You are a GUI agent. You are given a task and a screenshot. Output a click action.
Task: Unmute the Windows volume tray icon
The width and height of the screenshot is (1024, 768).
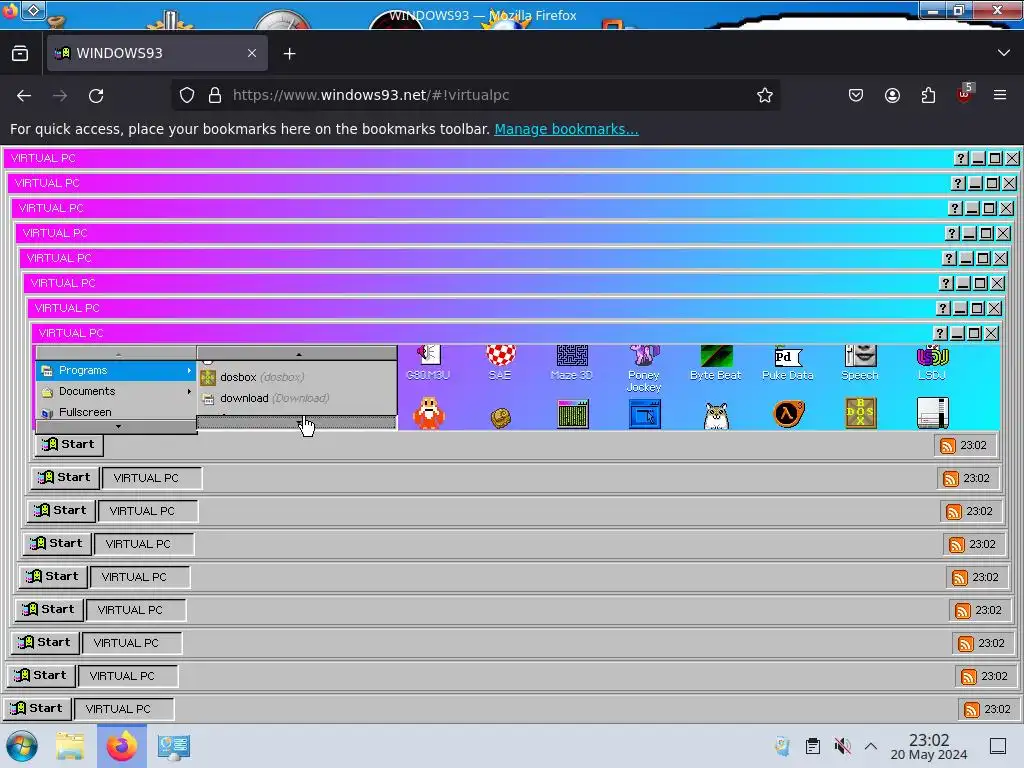click(x=842, y=746)
